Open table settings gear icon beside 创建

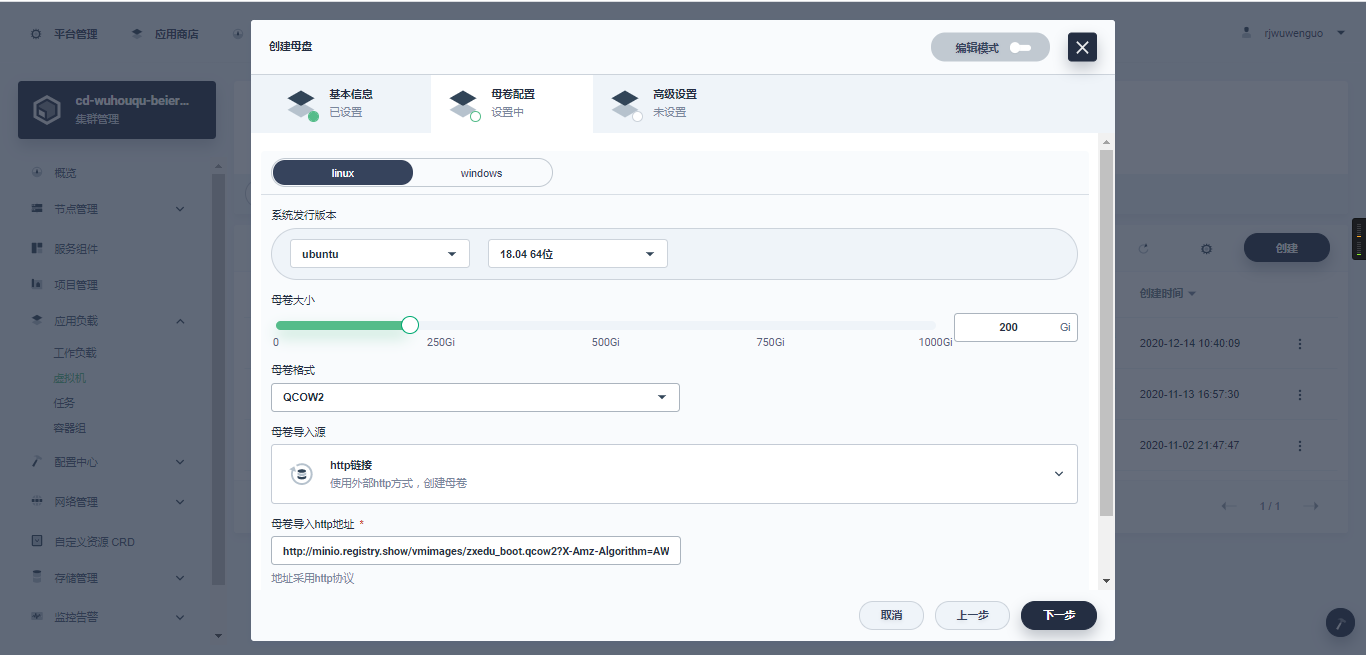tap(1206, 248)
